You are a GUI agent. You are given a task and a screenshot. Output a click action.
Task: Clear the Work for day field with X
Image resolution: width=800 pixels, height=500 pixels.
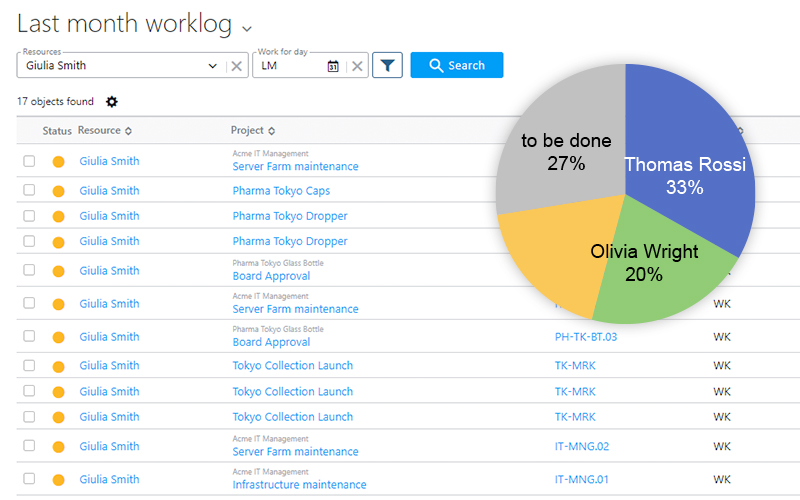[x=357, y=66]
